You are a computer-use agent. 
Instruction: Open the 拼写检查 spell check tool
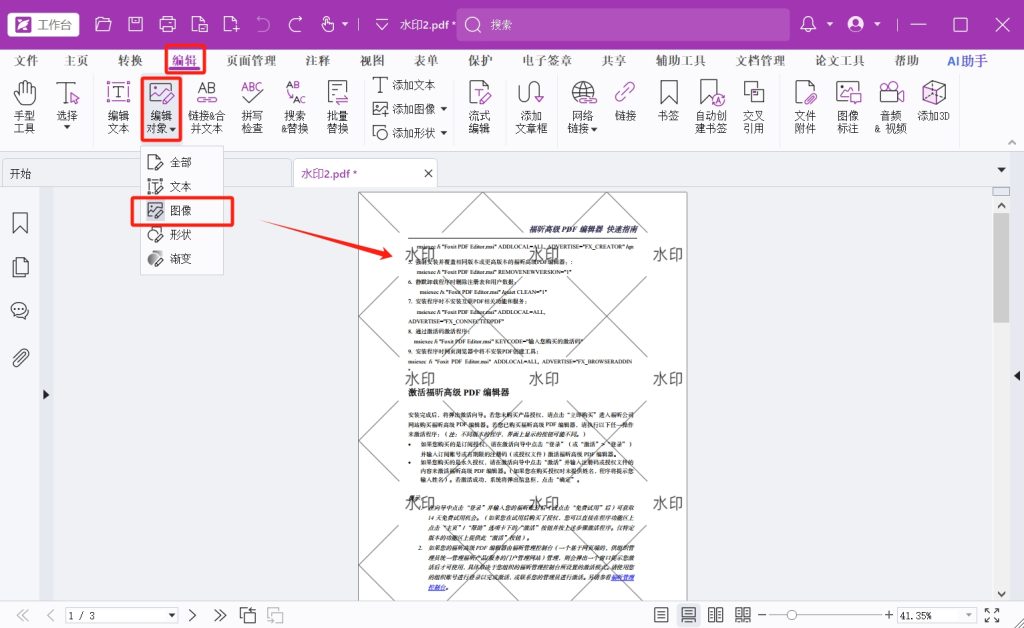[x=252, y=106]
